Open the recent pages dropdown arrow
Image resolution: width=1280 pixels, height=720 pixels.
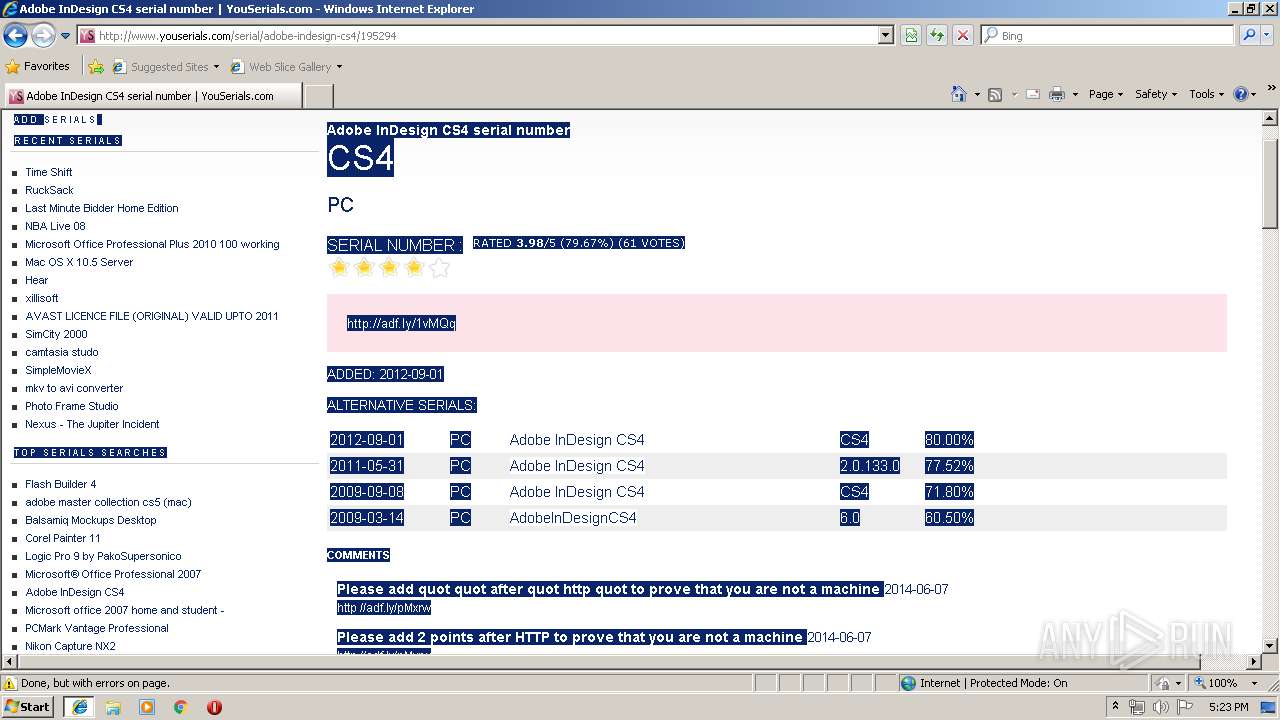(x=65, y=36)
